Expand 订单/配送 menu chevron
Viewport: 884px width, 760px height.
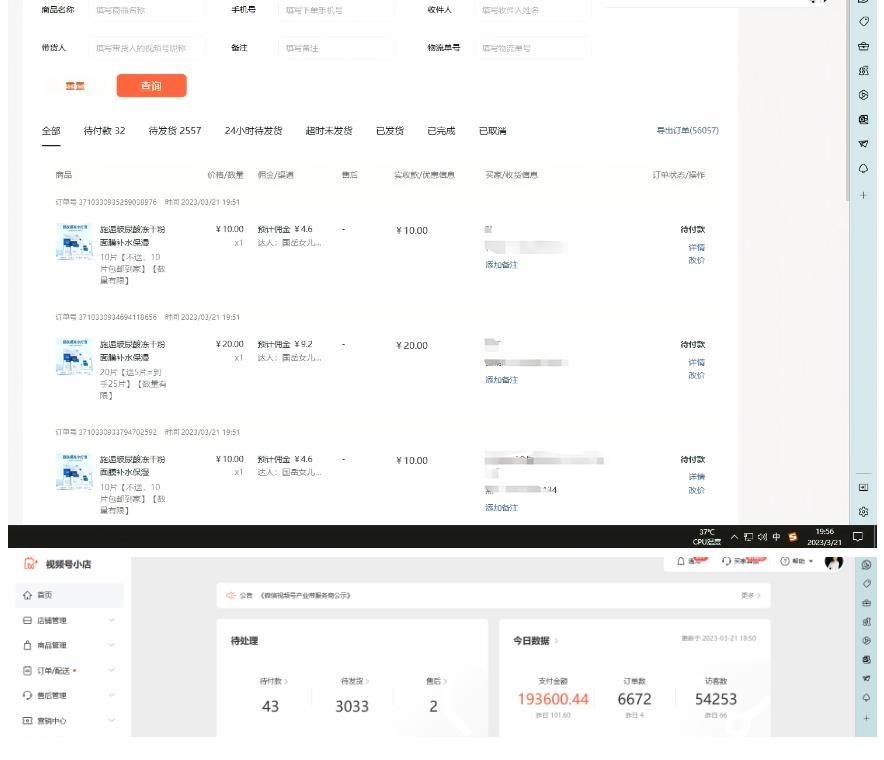112,670
